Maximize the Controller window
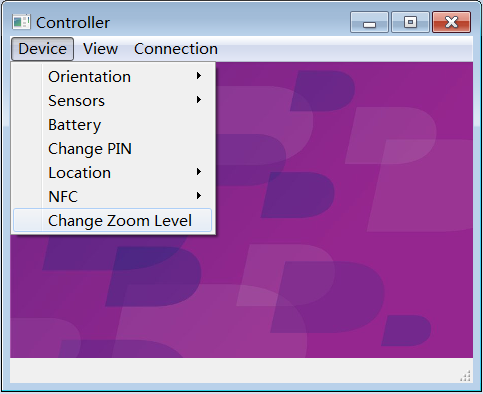Screen dimensions: 483x394 point(410,22)
